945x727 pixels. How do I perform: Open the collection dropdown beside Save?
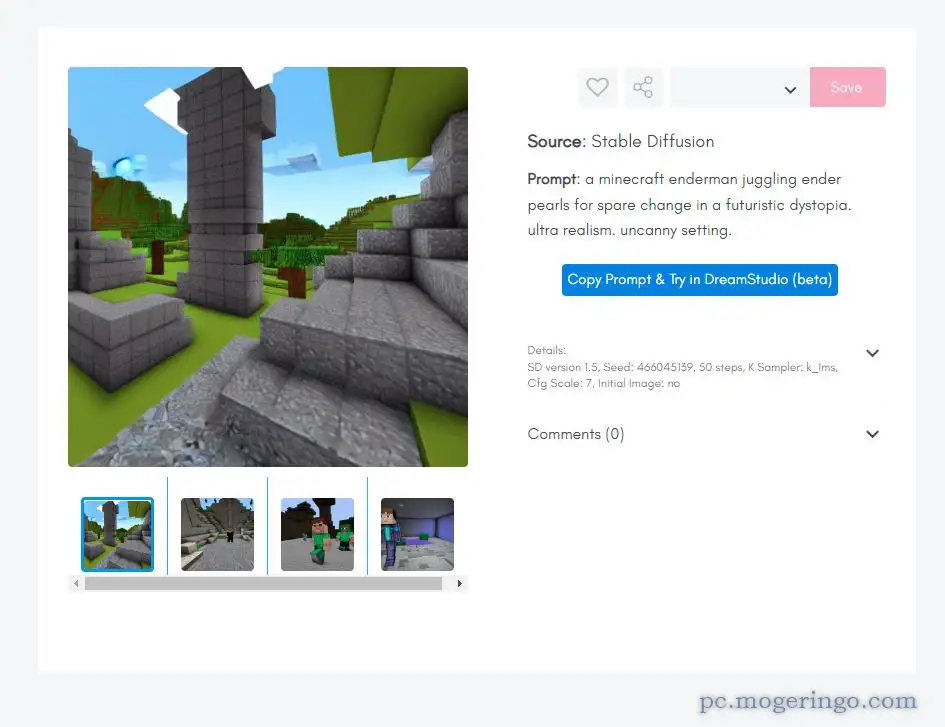[739, 88]
